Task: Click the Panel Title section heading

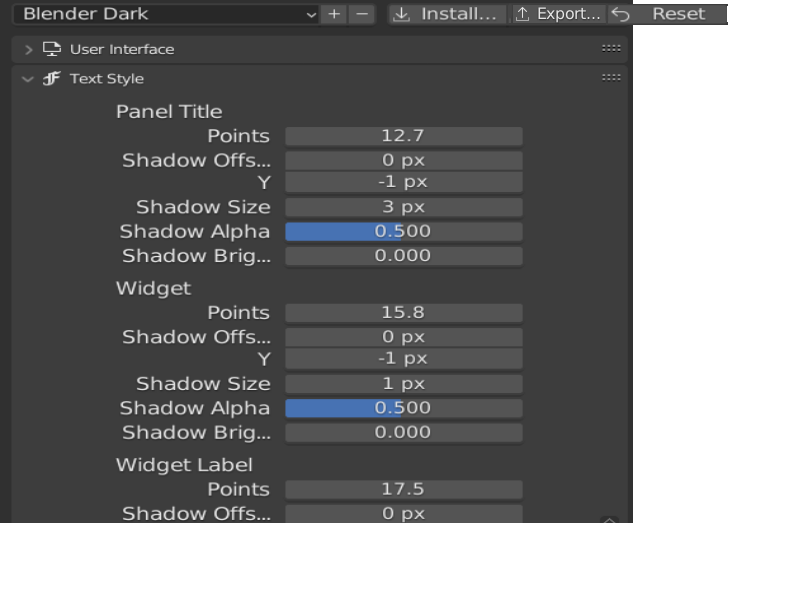Action: pos(169,112)
